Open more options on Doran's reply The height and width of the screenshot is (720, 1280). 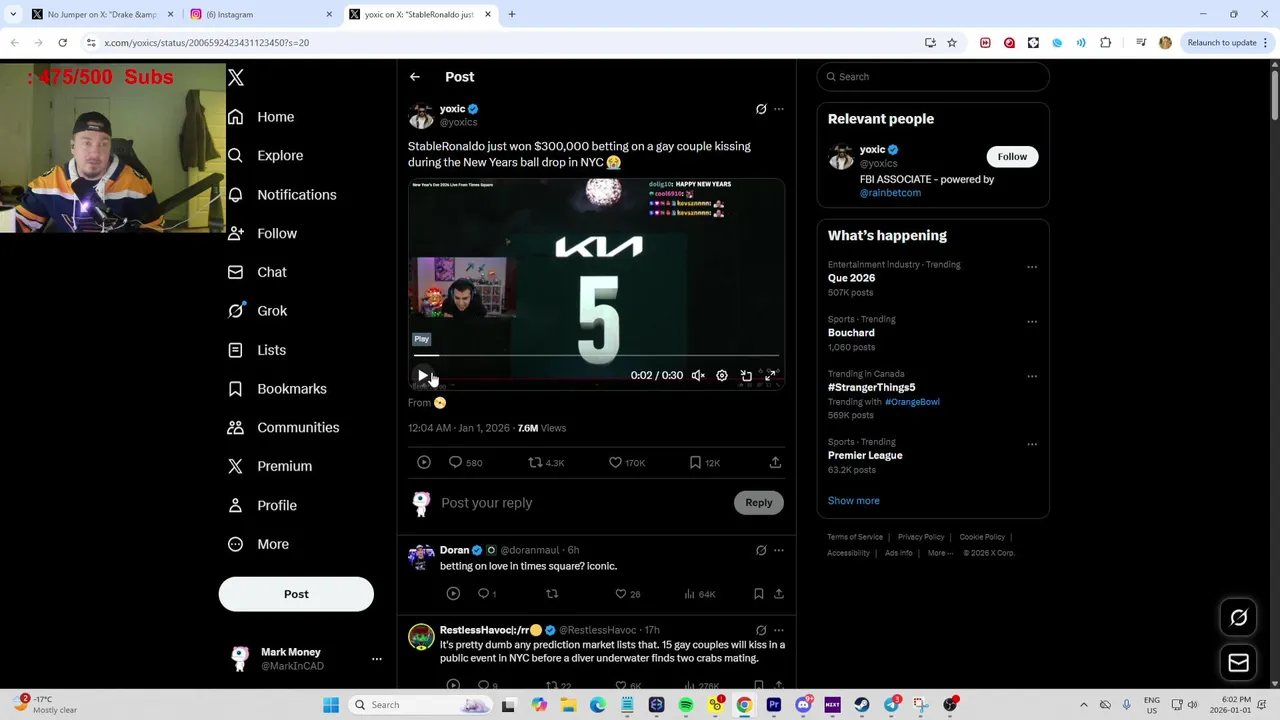(779, 550)
